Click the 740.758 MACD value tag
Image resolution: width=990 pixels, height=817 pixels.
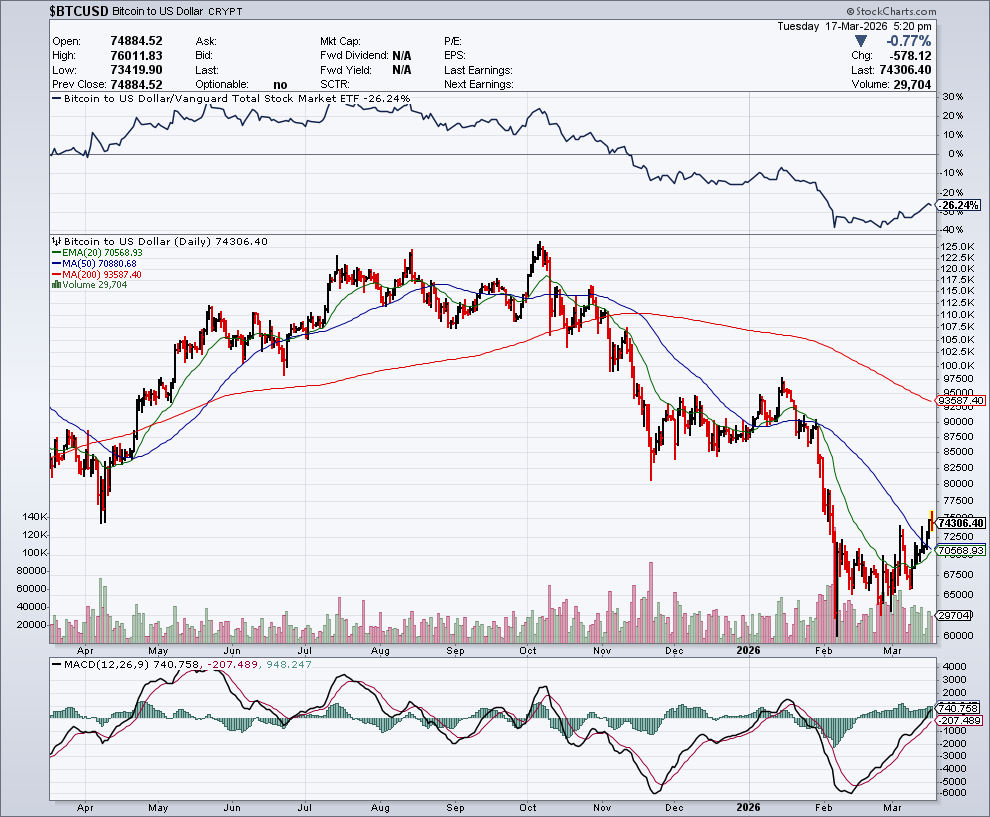958,707
